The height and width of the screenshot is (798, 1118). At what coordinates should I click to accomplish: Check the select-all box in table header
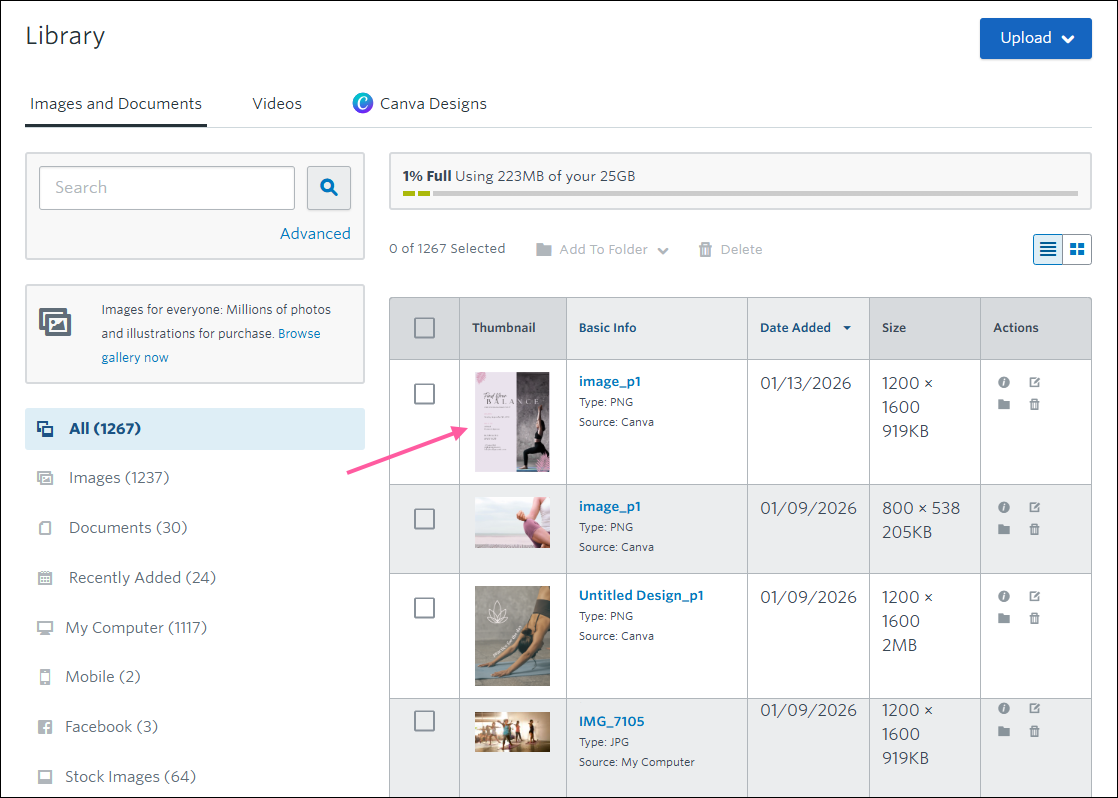coord(424,327)
